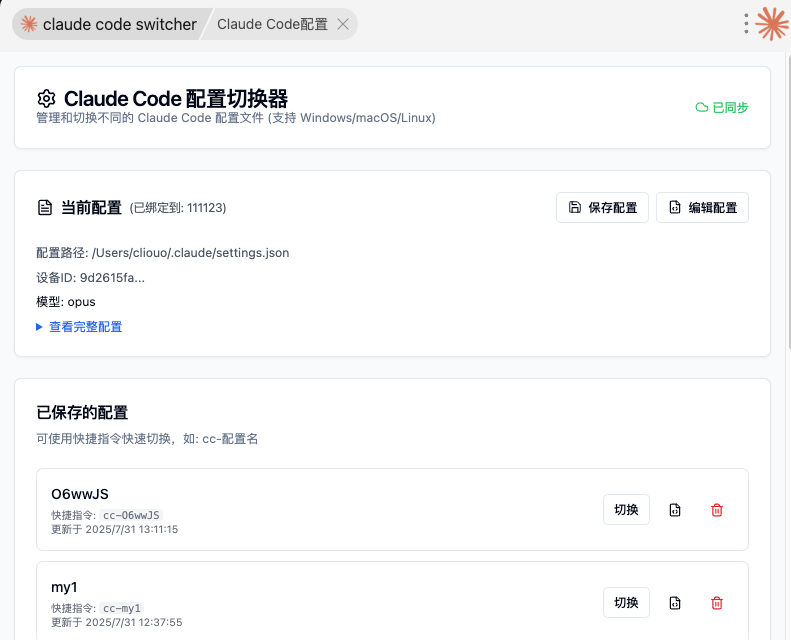The image size is (791, 640).
Task: Open the three-dot more options menu
Action: point(746,24)
